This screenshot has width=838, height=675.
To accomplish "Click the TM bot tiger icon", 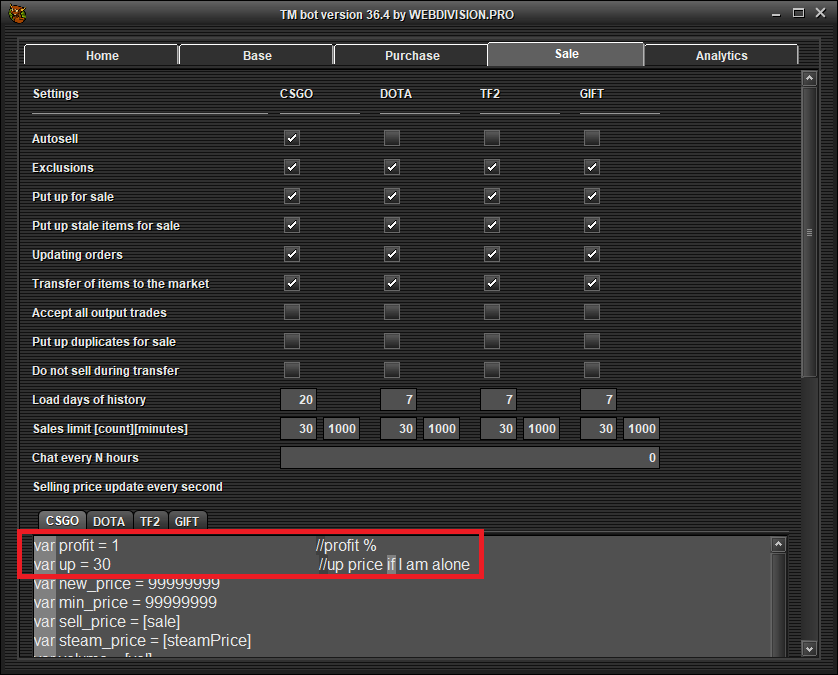I will [x=17, y=14].
